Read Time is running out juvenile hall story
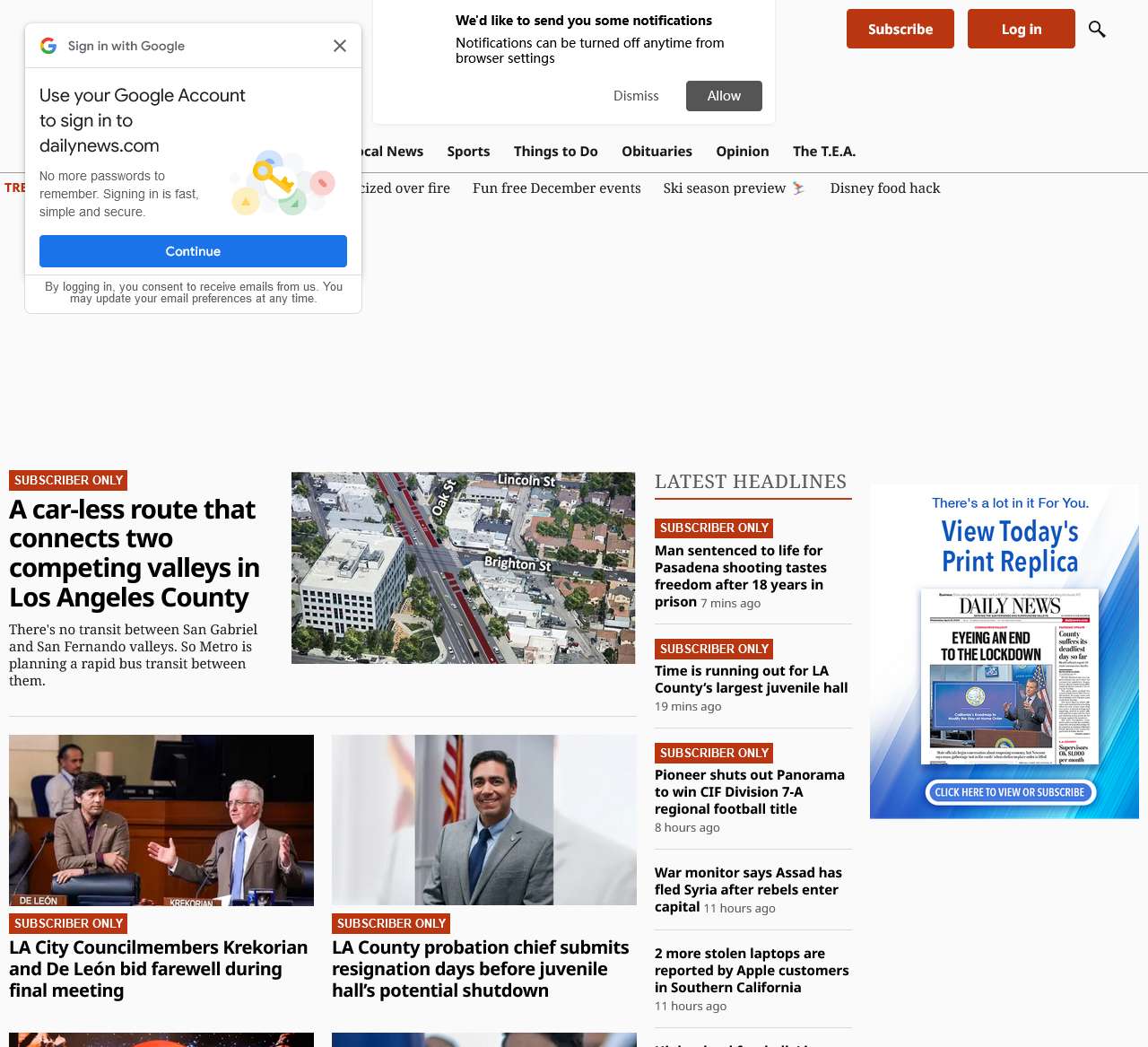Viewport: 1148px width, 1047px height. (752, 679)
